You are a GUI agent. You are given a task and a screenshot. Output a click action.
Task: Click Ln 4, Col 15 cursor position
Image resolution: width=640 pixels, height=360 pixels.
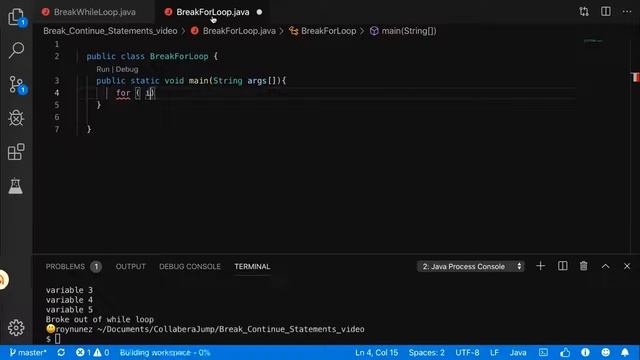376,352
